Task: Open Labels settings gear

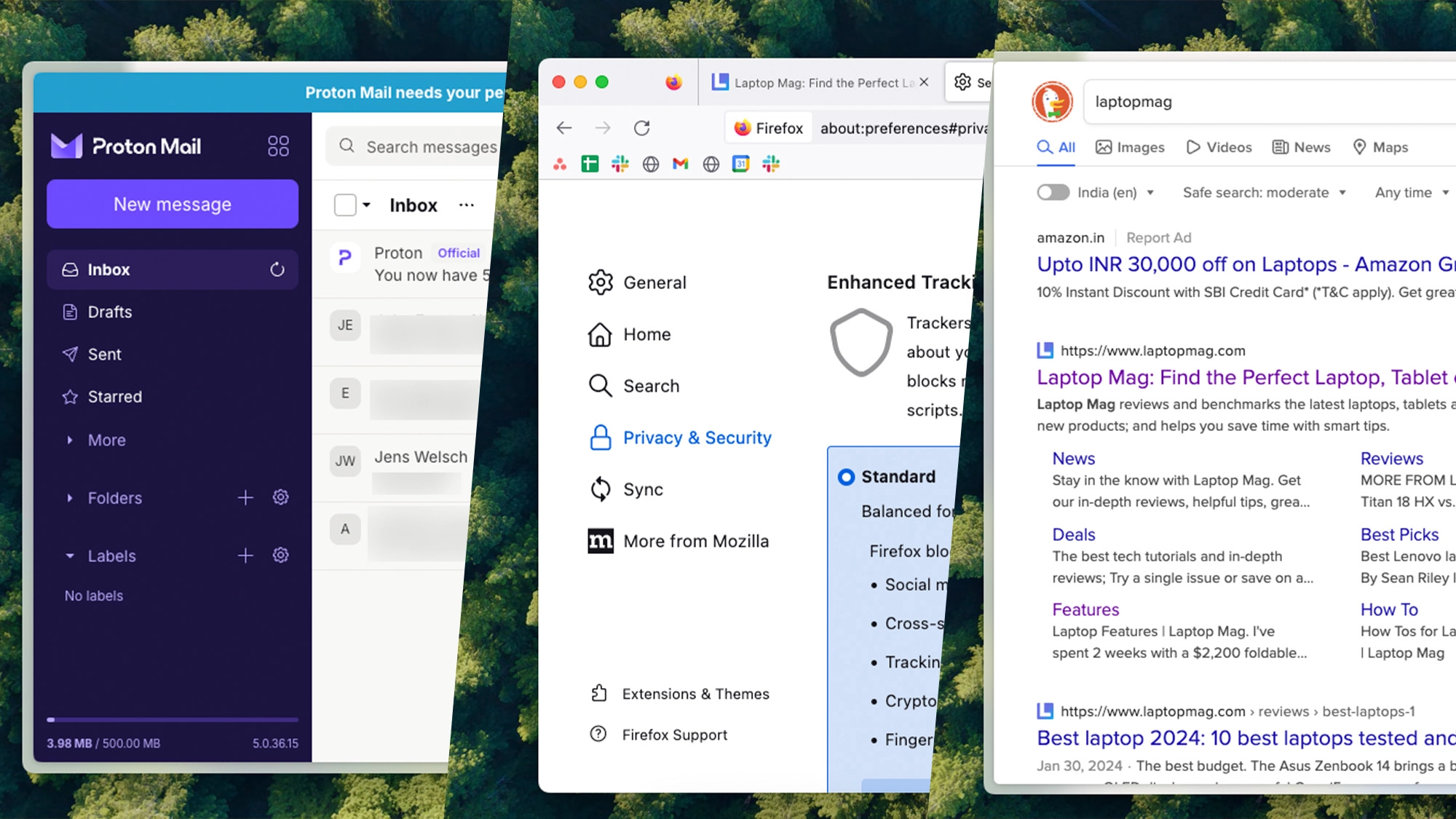Action: [x=280, y=555]
